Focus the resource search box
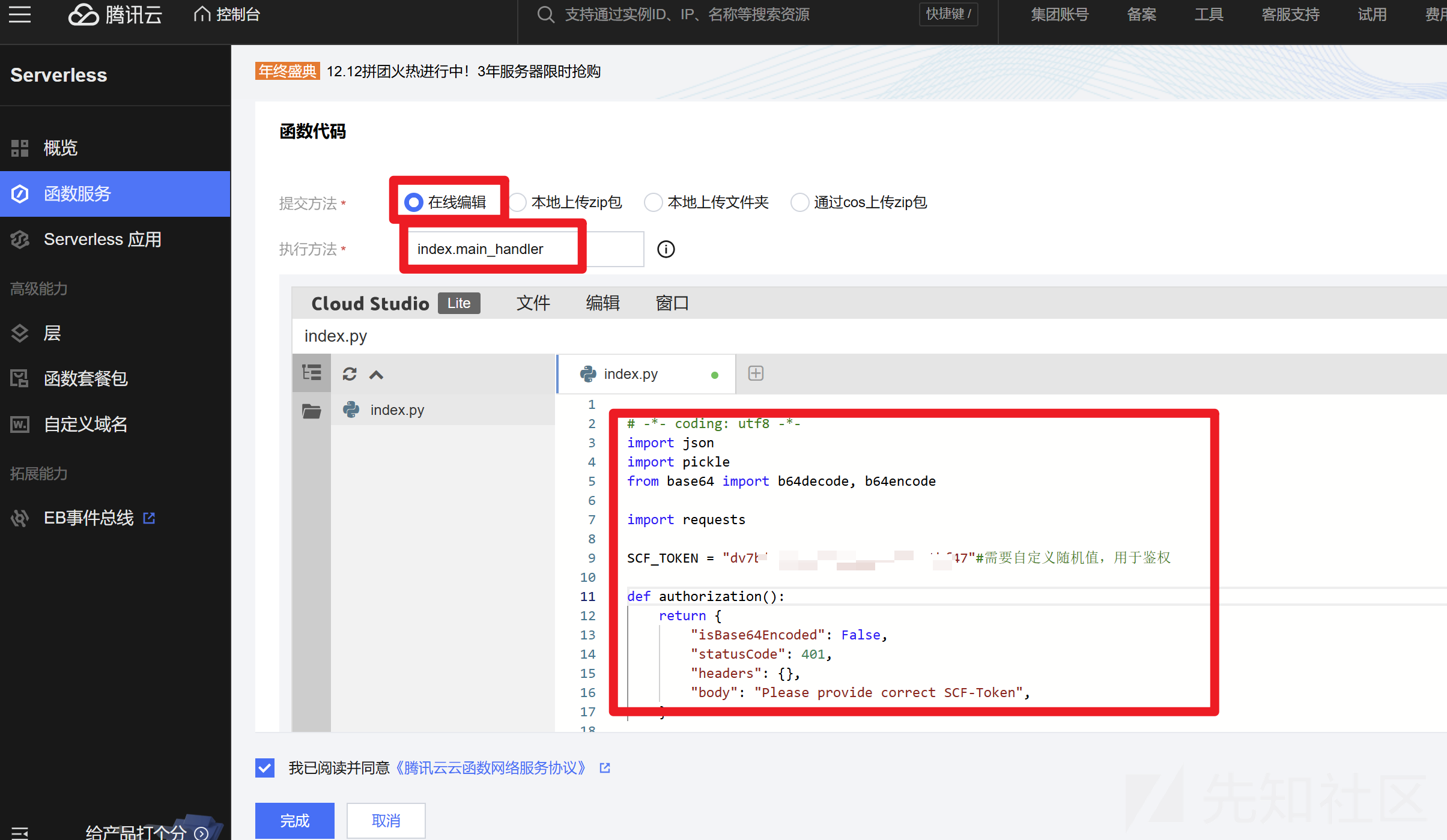Viewport: 1447px width, 840px height. [x=687, y=14]
